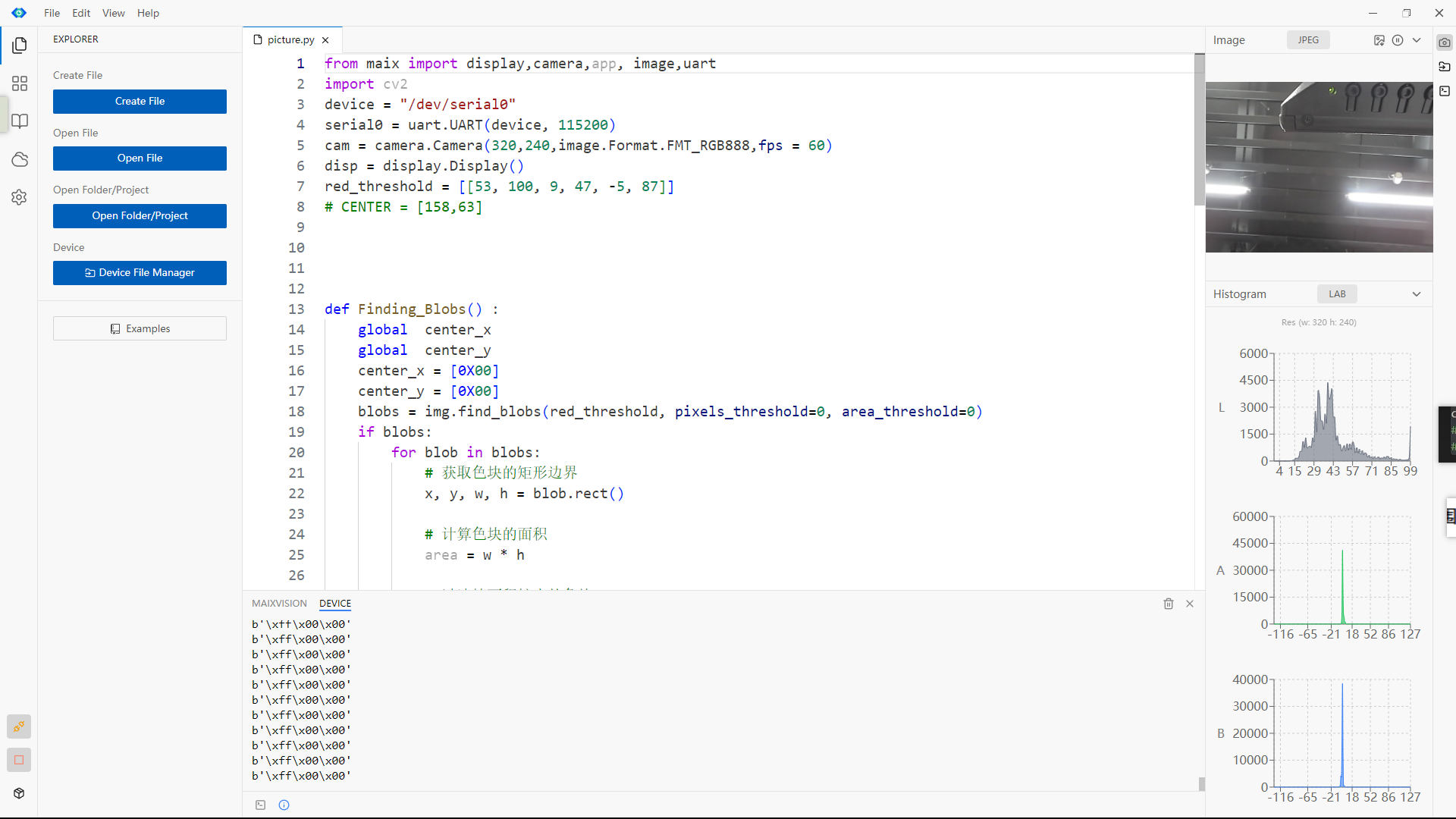Image resolution: width=1456 pixels, height=819 pixels.
Task: Switch to the MAIXVISION log tab
Action: (279, 604)
